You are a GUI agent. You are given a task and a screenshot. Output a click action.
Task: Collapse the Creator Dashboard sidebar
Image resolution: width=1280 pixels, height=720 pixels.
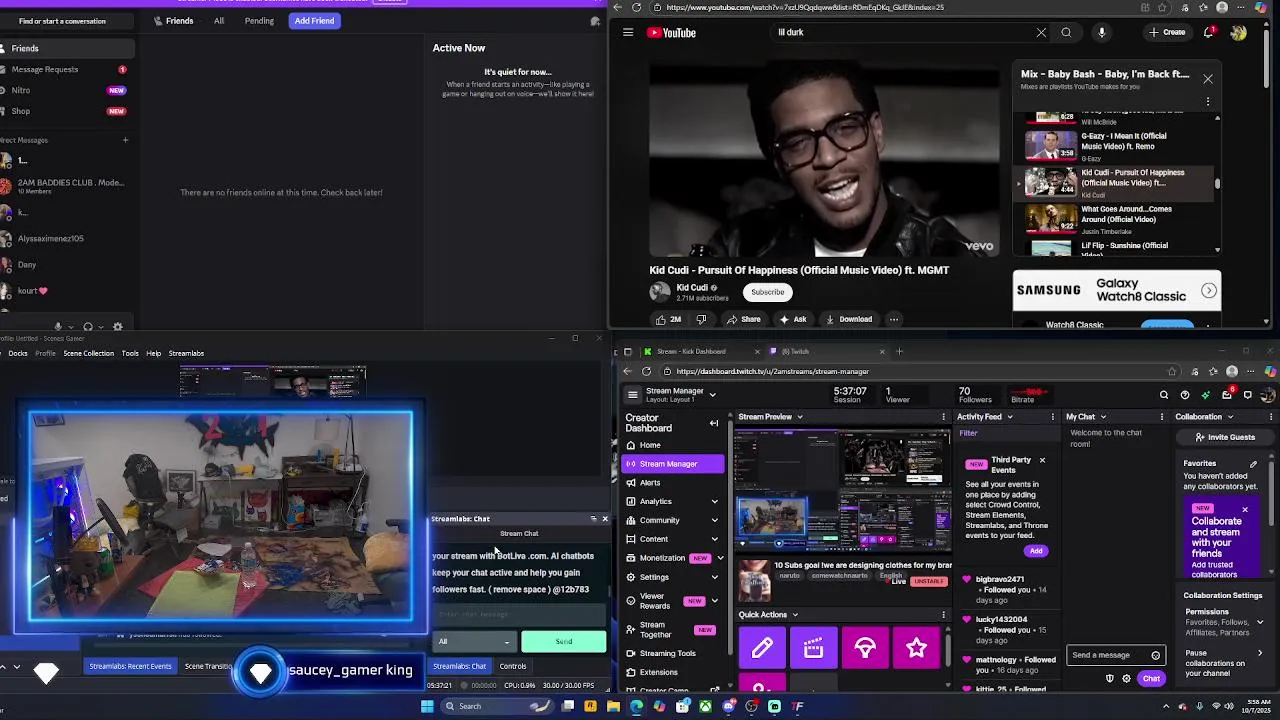pos(714,423)
